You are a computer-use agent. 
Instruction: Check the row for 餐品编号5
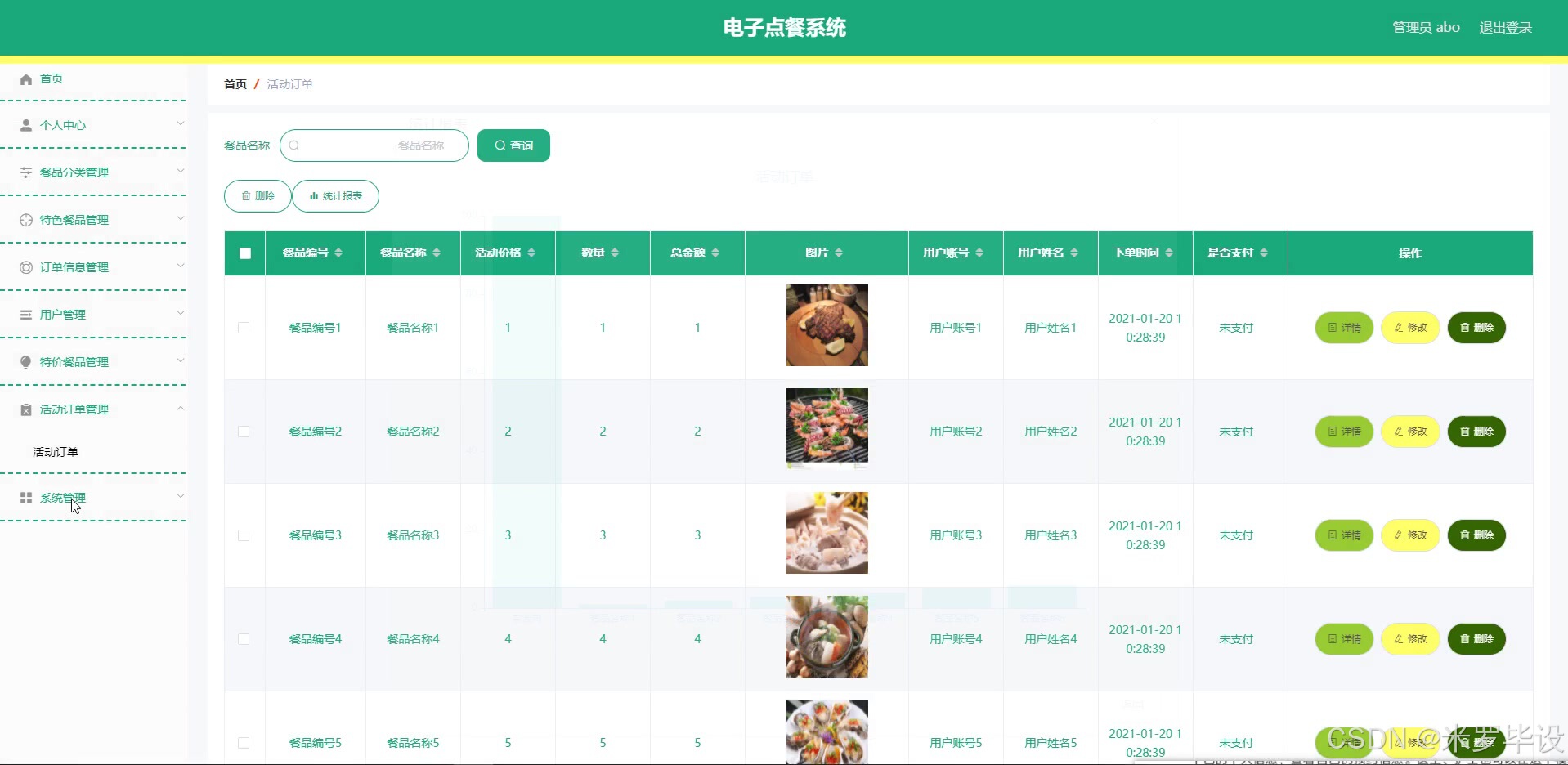coord(244,743)
